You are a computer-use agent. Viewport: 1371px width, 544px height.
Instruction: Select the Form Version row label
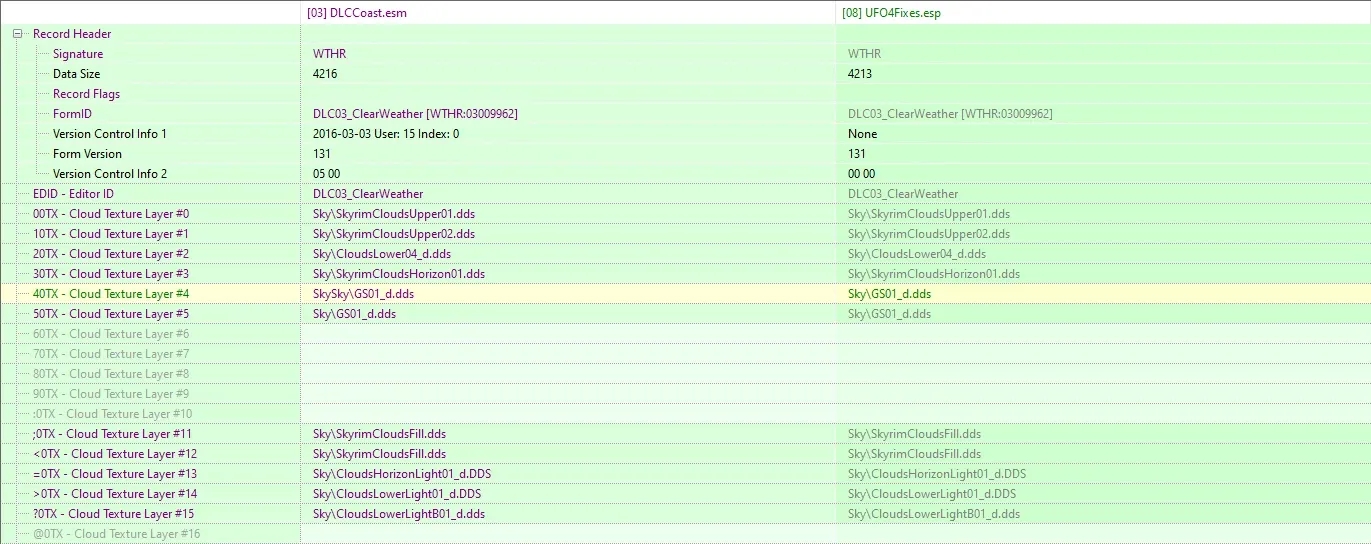tap(87, 154)
